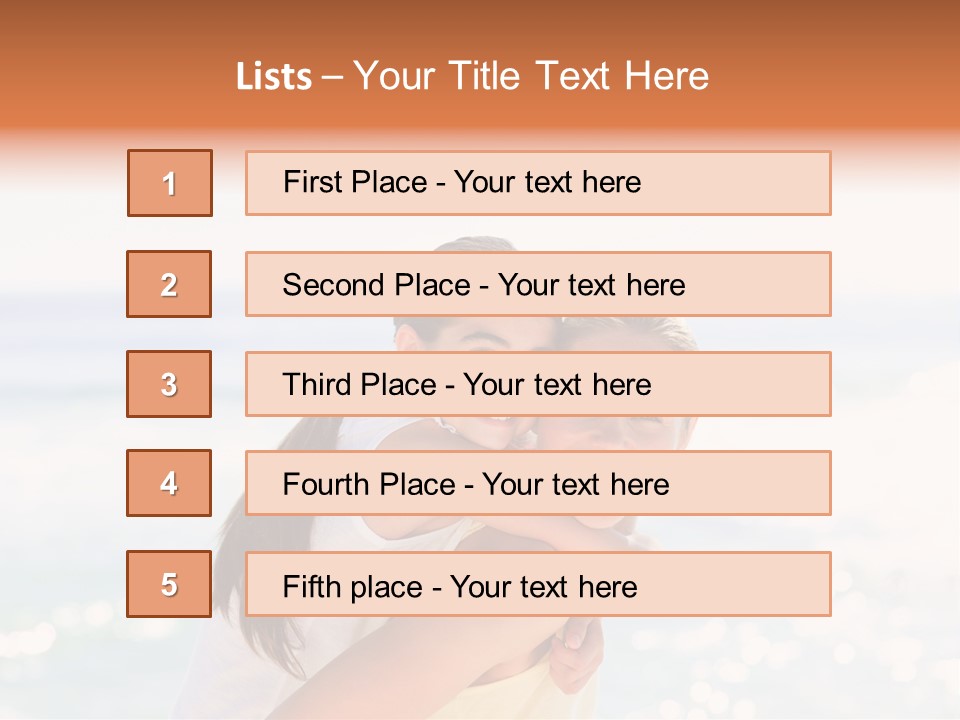Click the number 5 box
This screenshot has width=960, height=720.
coord(169,584)
